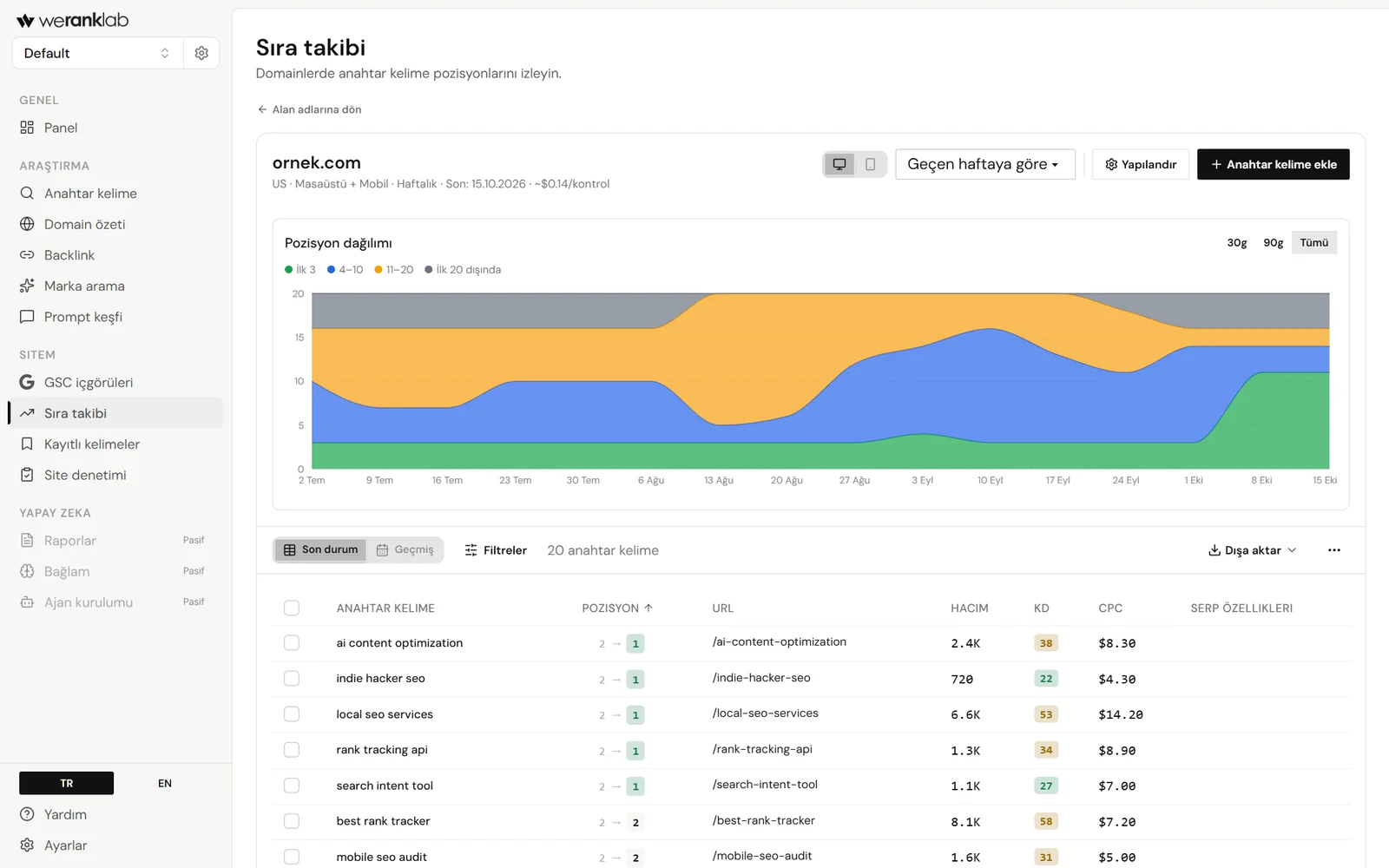Switch to mobile device view

(x=871, y=164)
